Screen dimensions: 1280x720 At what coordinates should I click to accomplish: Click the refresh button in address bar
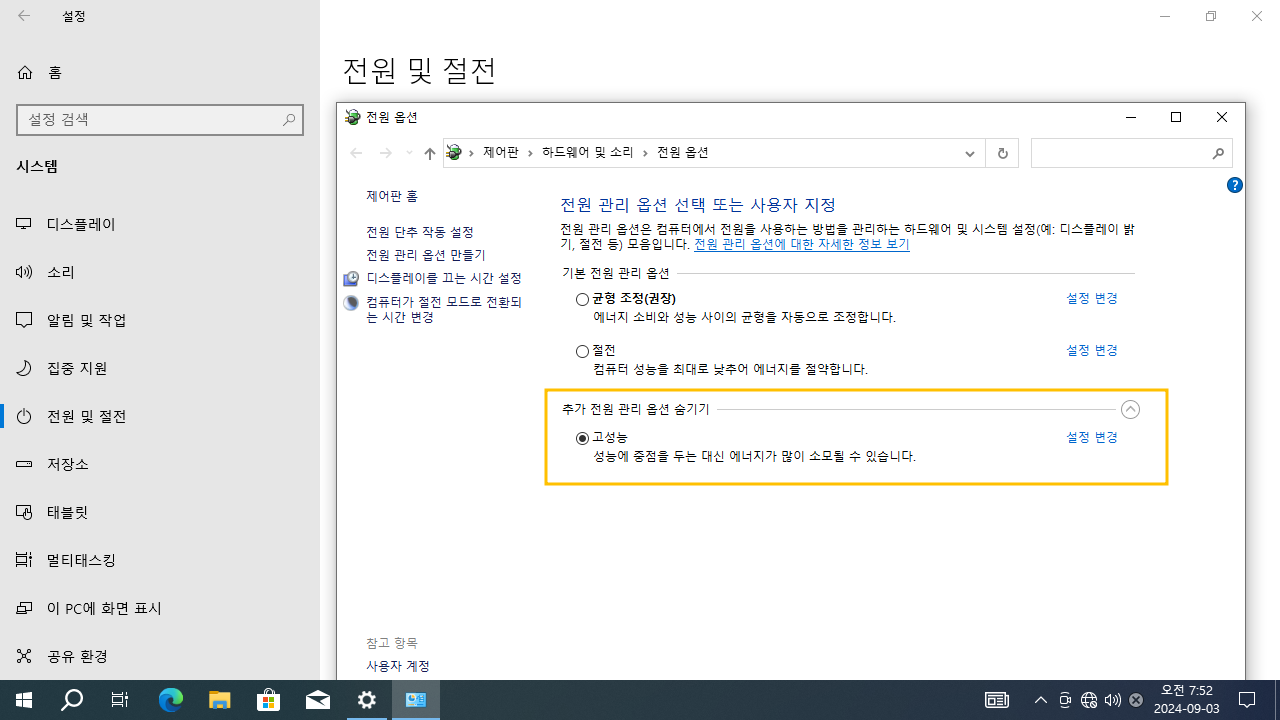[1002, 153]
